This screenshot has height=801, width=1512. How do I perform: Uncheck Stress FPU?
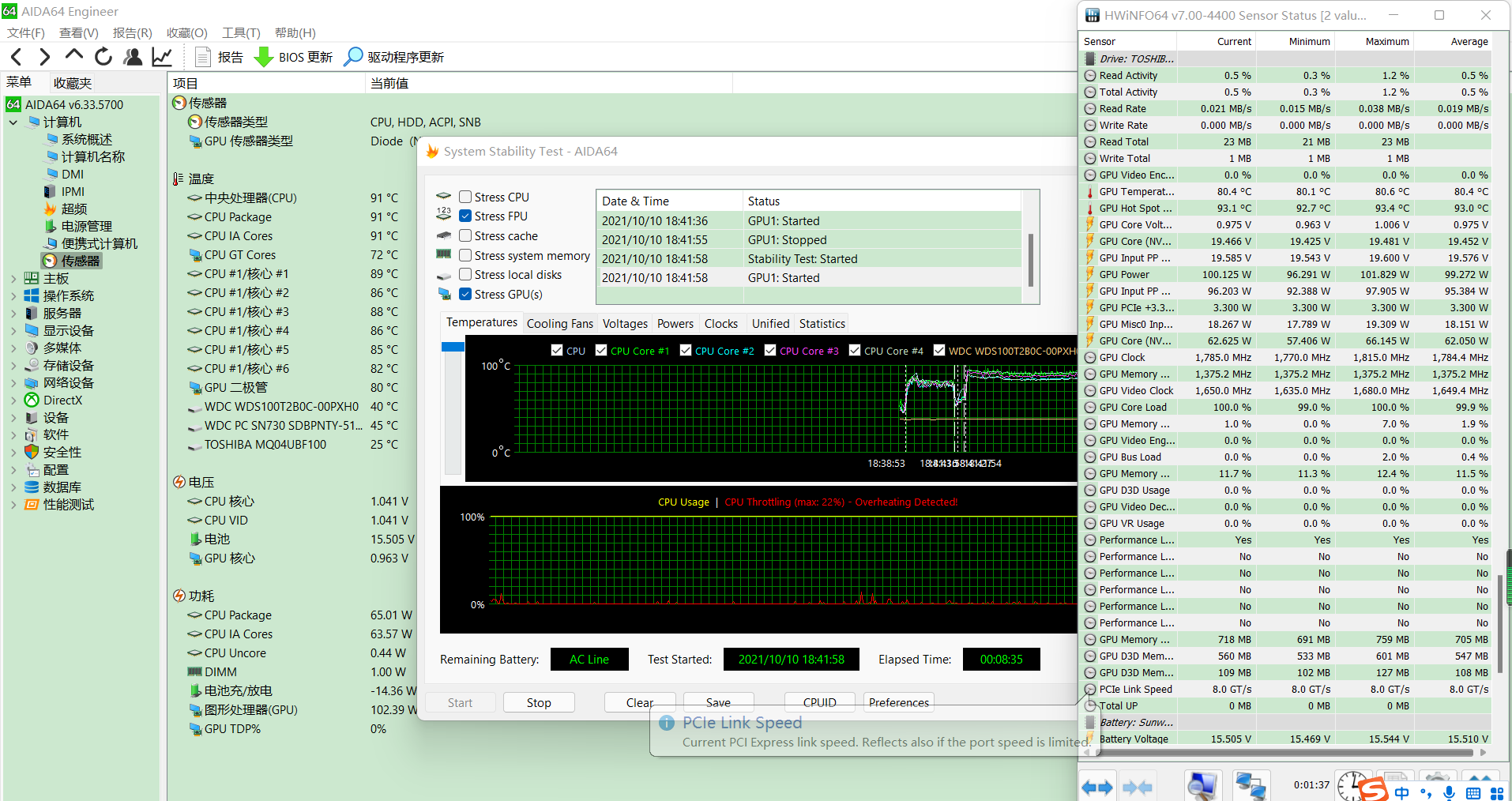coord(465,216)
